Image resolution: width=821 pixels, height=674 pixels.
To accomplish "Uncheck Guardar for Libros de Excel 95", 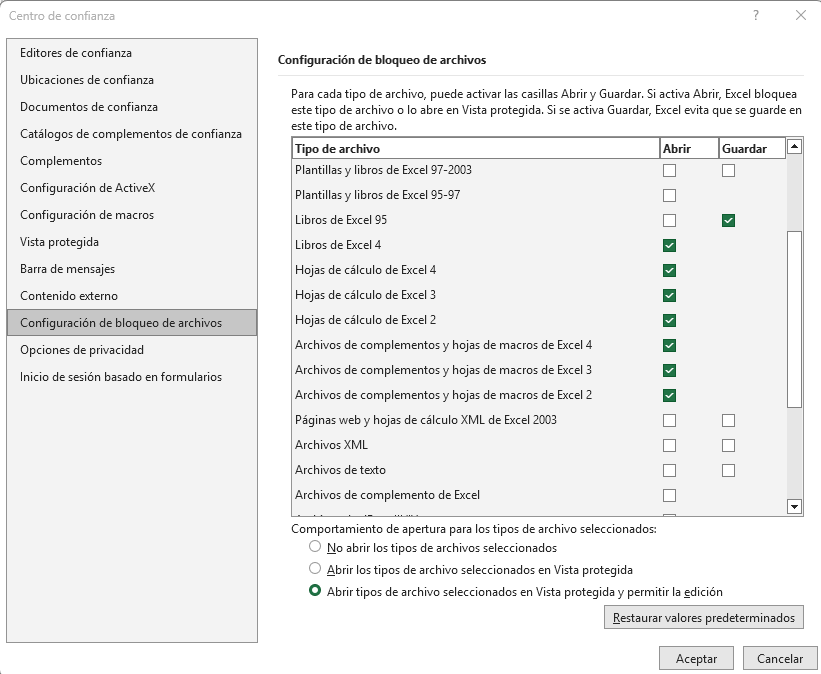I will pyautogui.click(x=728, y=220).
